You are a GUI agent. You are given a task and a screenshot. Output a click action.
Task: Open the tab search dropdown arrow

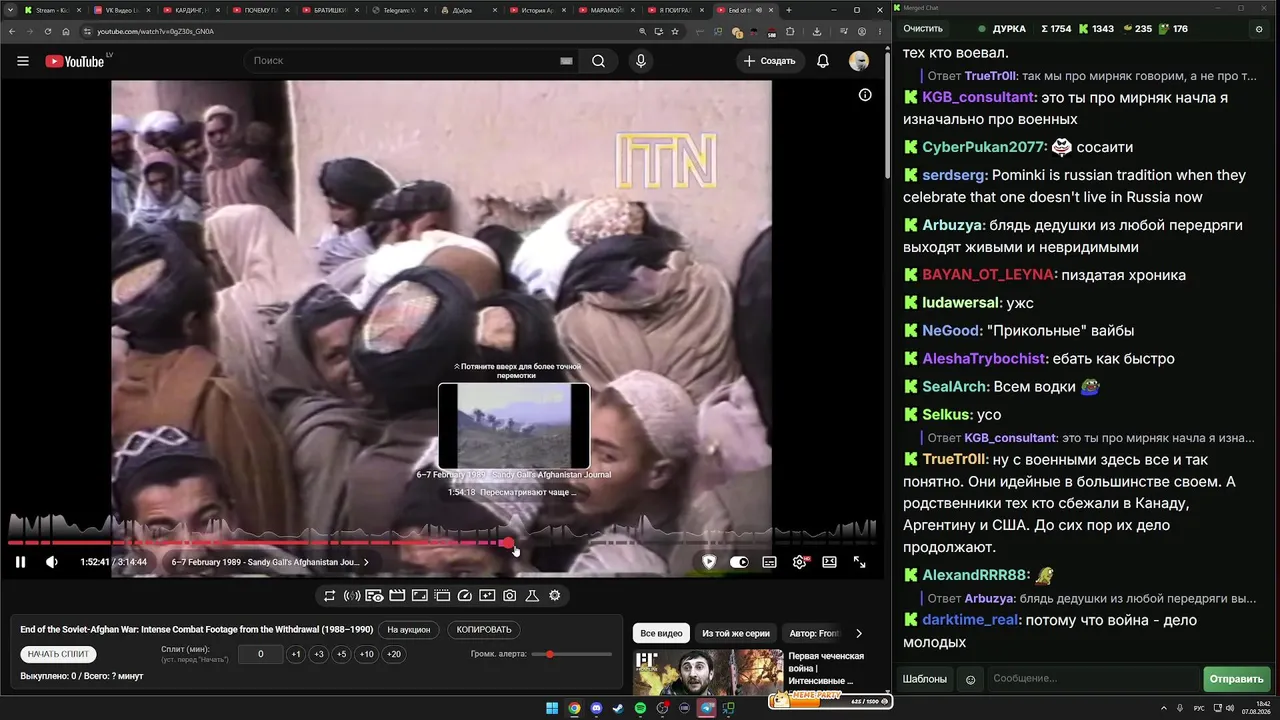point(9,10)
